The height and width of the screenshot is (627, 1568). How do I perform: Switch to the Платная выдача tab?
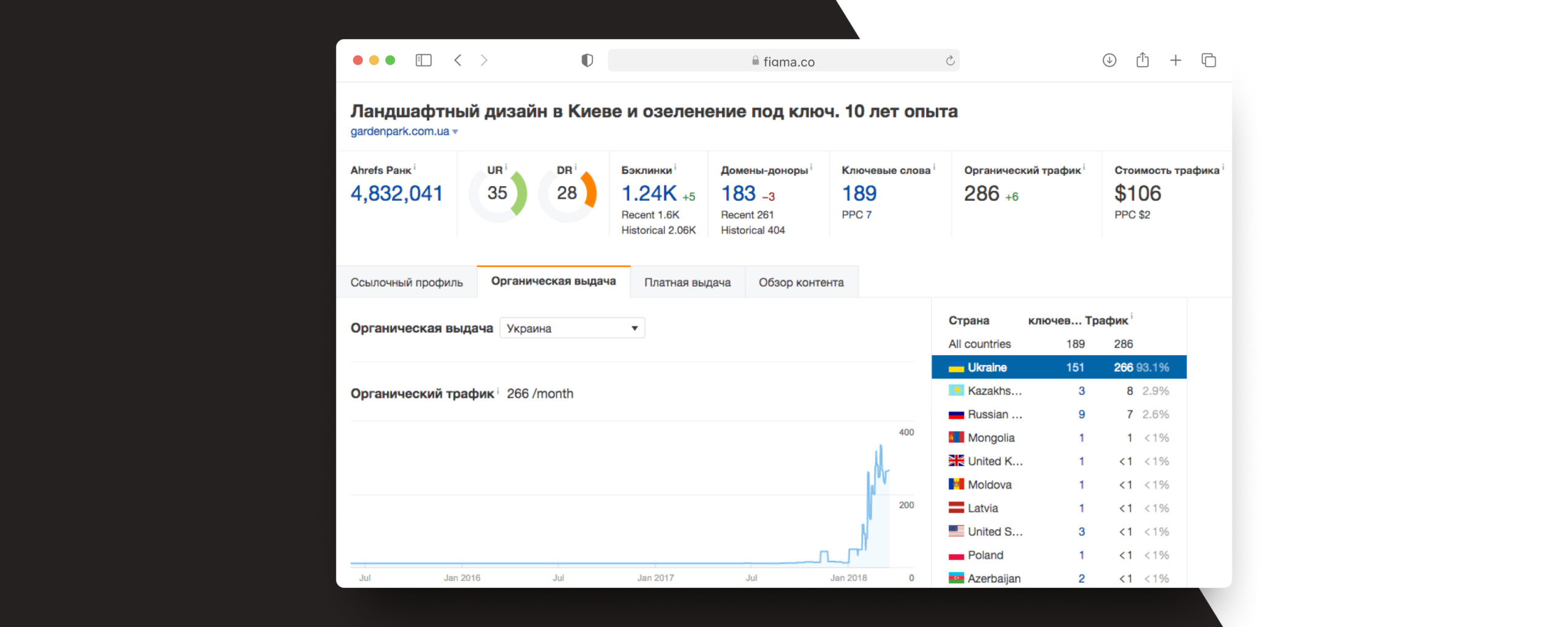[x=687, y=282]
